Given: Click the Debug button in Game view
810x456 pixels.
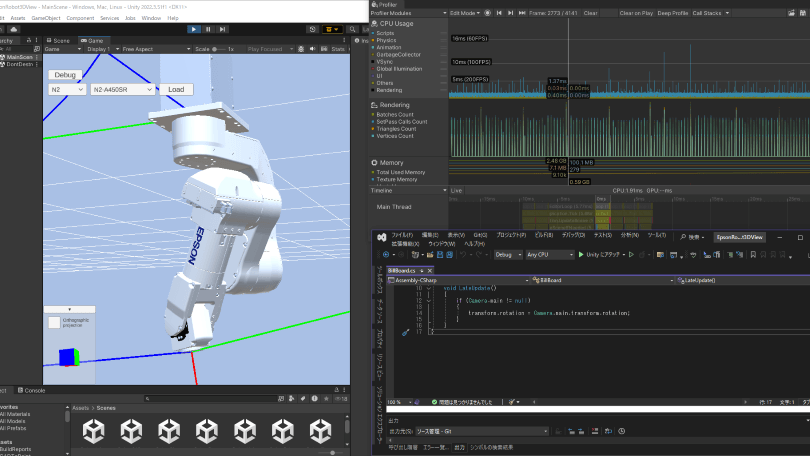Looking at the screenshot, I should (65, 75).
